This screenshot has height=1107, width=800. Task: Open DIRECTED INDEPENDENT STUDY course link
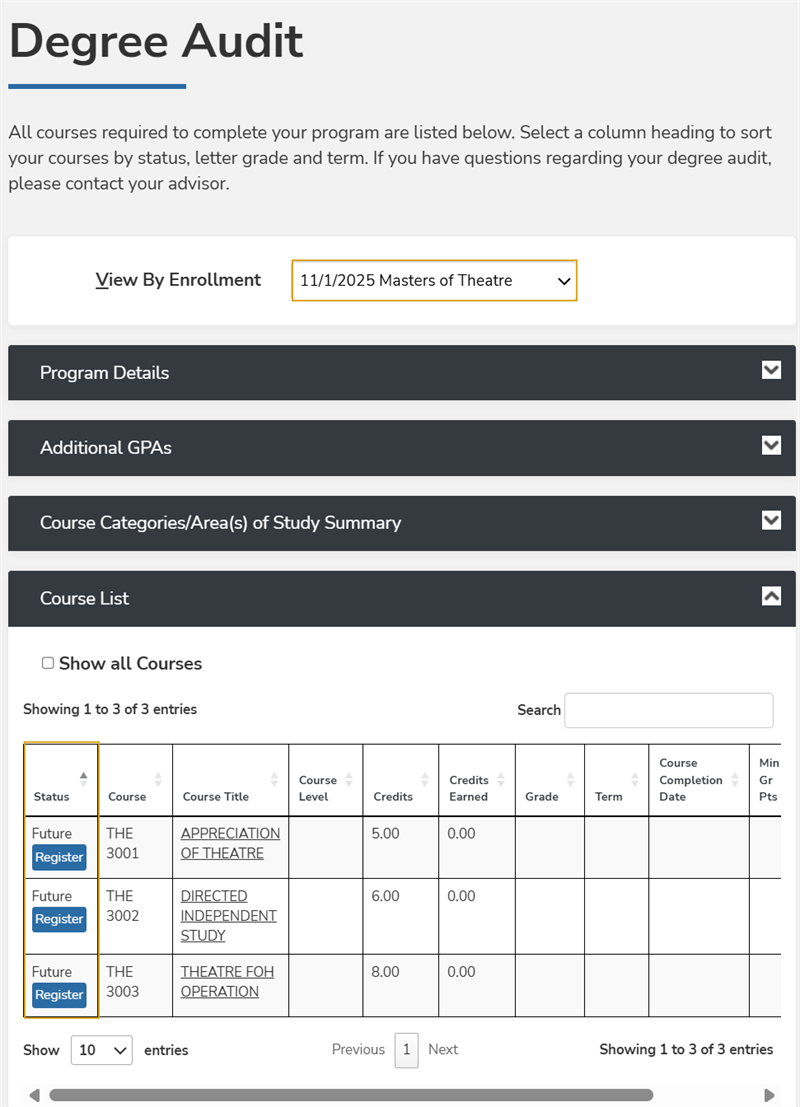pyautogui.click(x=228, y=915)
